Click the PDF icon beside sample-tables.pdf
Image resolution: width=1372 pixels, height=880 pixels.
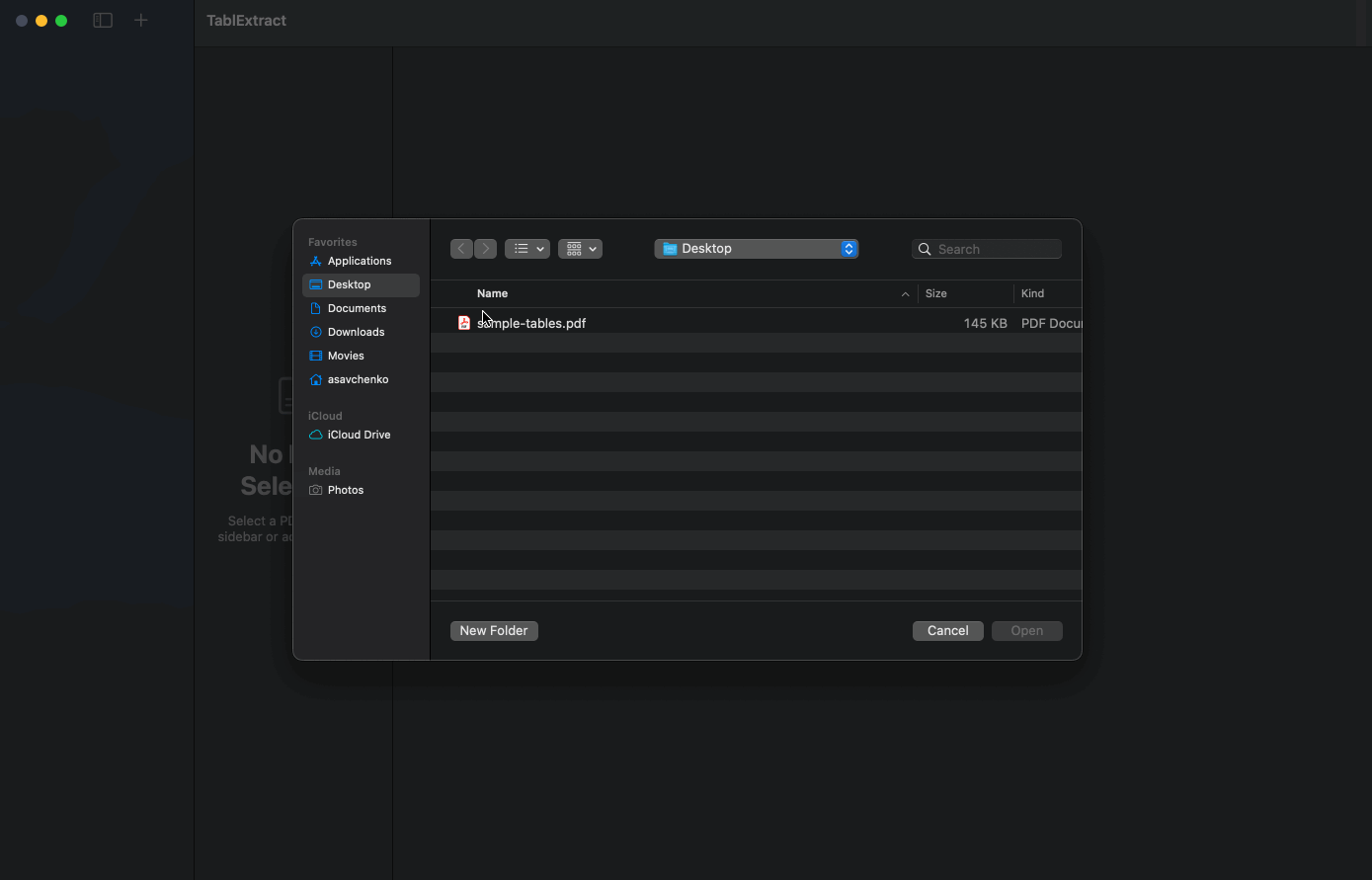[x=464, y=323]
